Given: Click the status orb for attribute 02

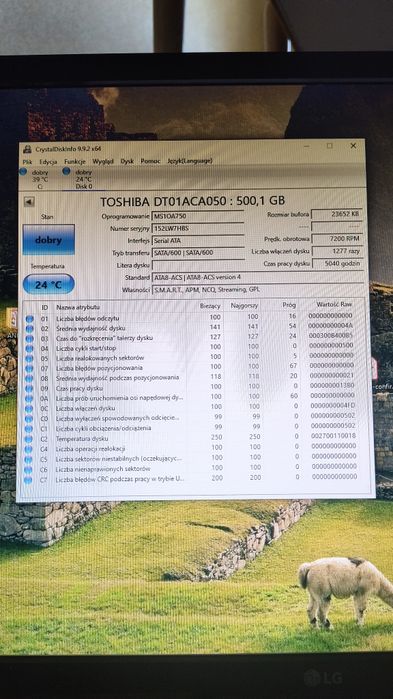Looking at the screenshot, I should tap(29, 329).
